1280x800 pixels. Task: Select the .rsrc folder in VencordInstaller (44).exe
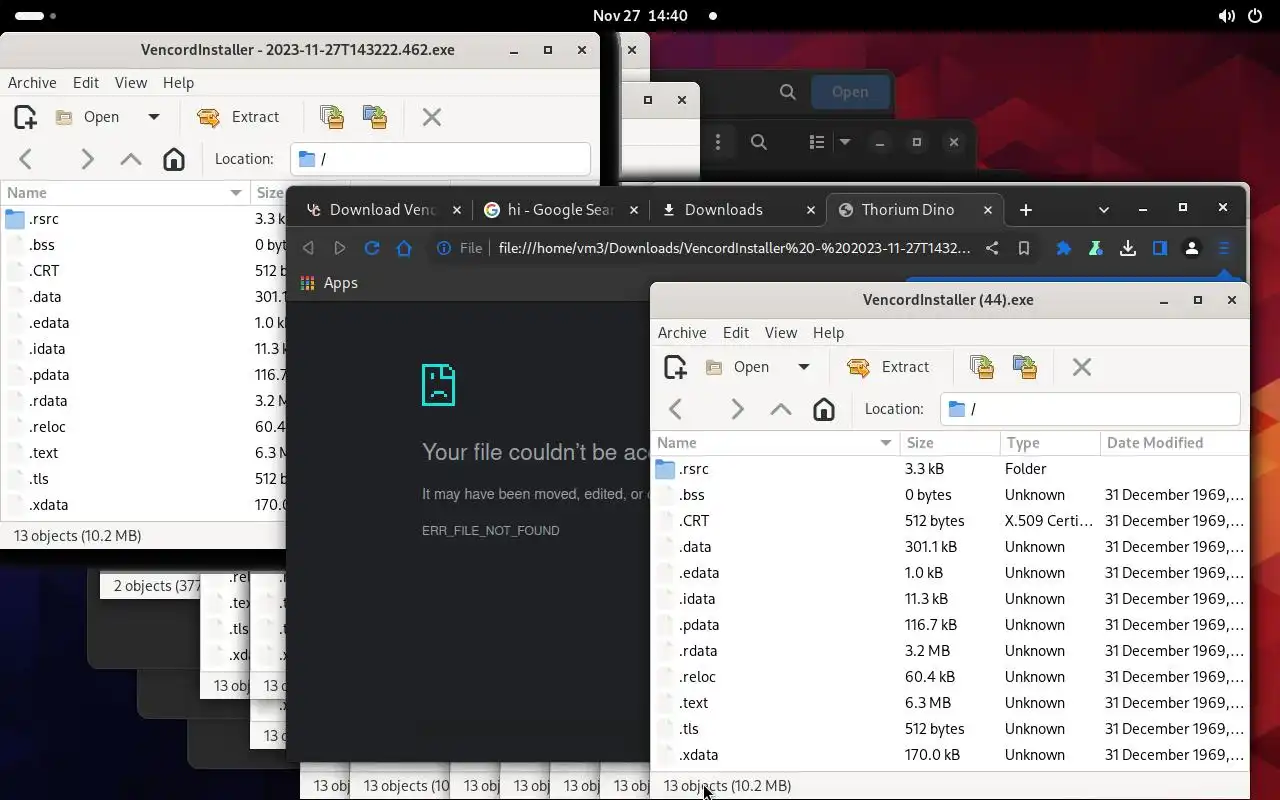[949, 469]
